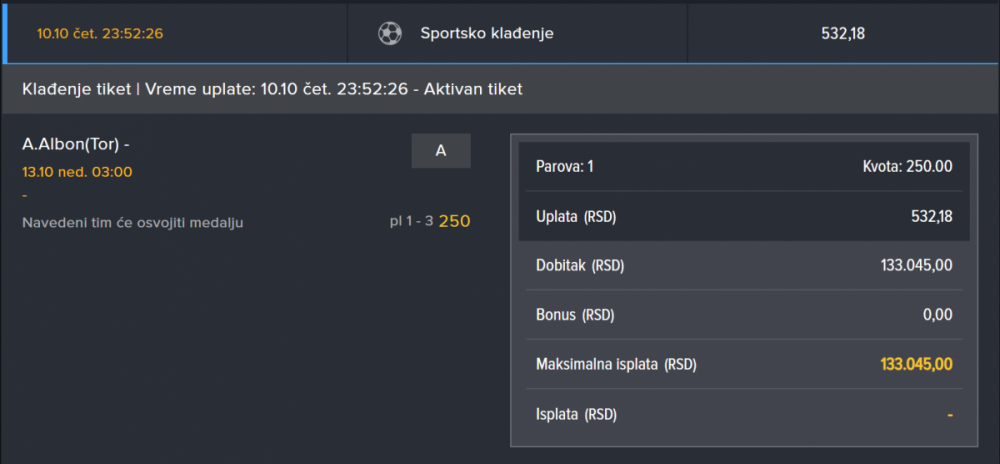This screenshot has height=464, width=1000.
Task: Click the ticket timestamp 10.10 čet. 23:52:26 in top row
Action: [100, 33]
